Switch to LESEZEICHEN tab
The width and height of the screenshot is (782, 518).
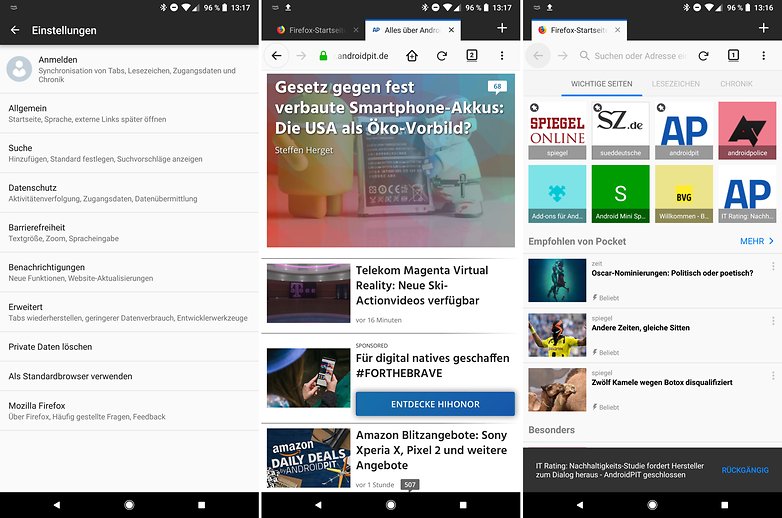(x=675, y=84)
